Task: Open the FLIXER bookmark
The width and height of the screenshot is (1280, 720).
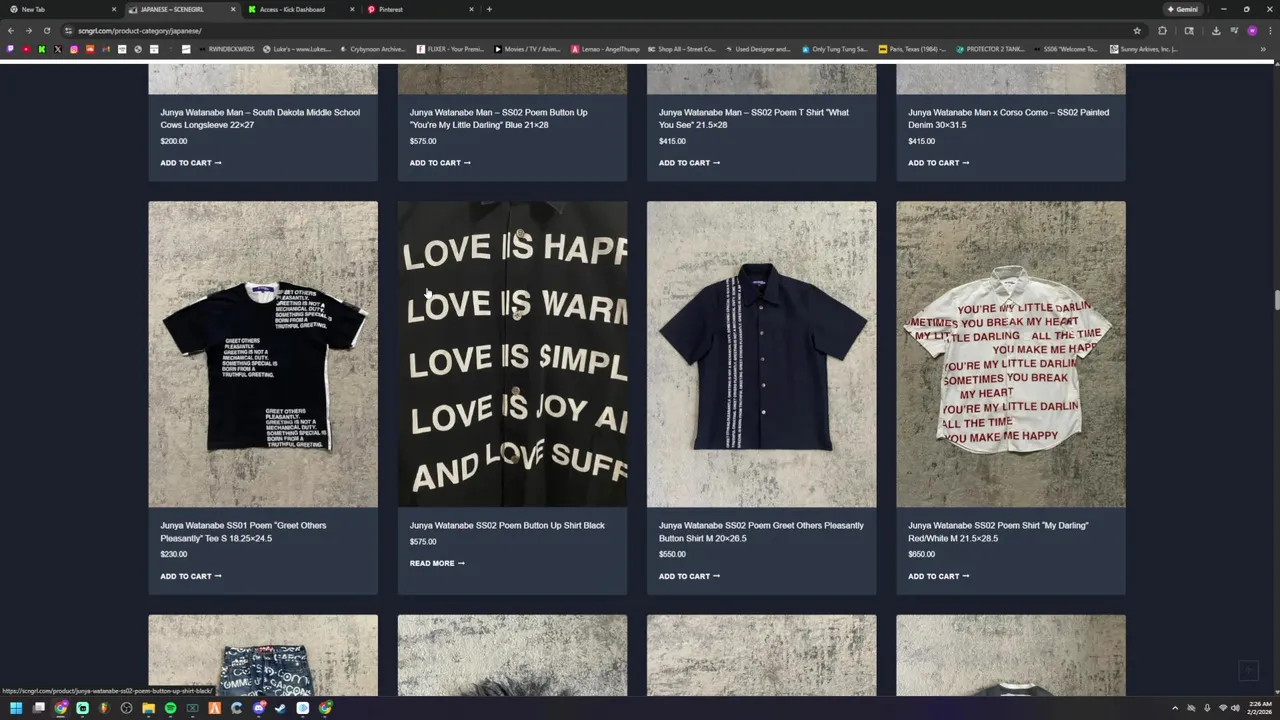Action: tap(448, 49)
